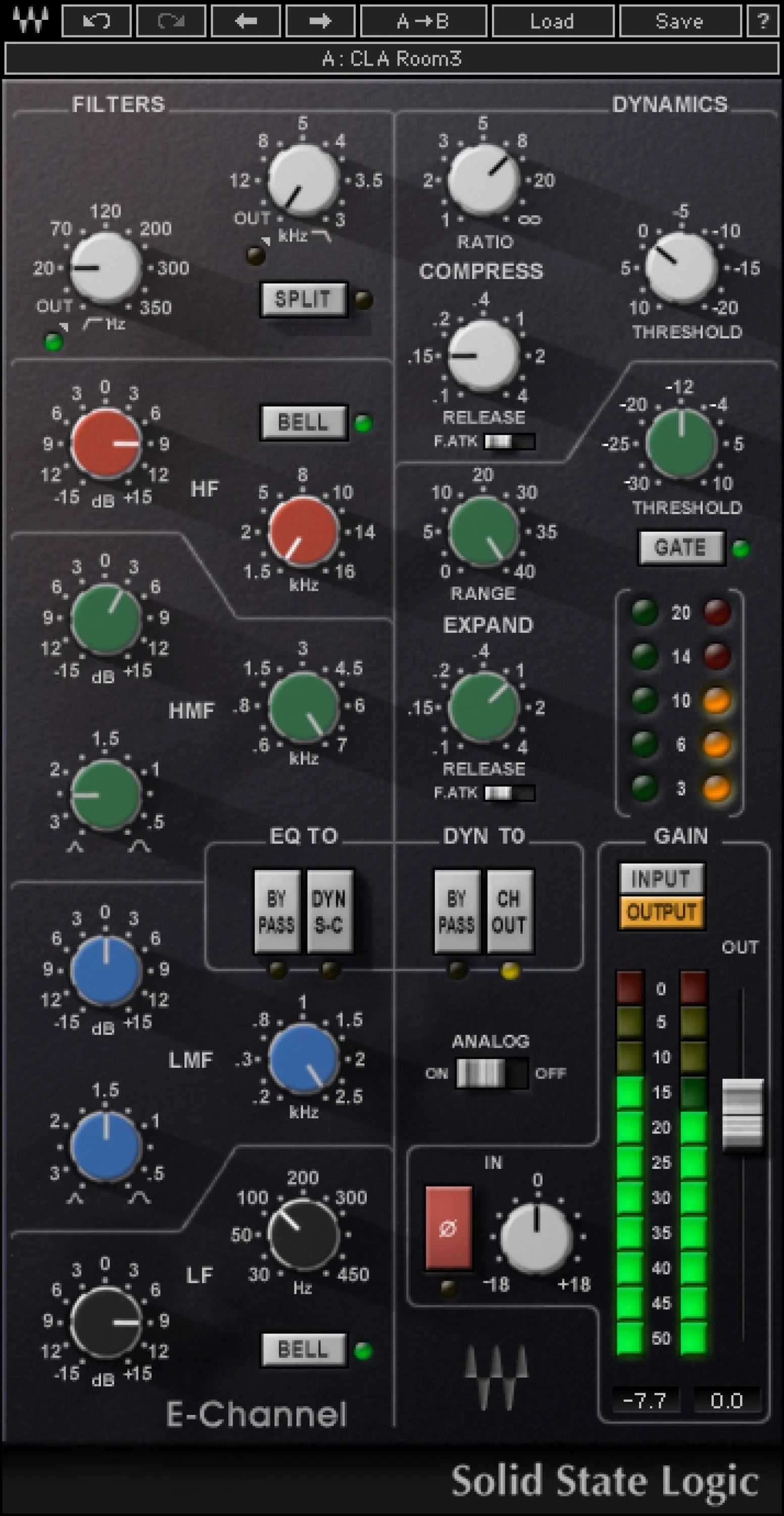Viewport: 784px width, 1516px height.
Task: Click the Redo arrow button
Action: tap(171, 21)
